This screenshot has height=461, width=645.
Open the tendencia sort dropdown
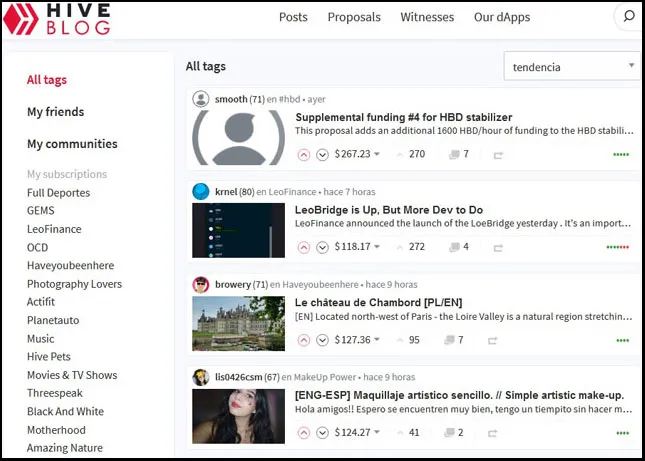572,66
